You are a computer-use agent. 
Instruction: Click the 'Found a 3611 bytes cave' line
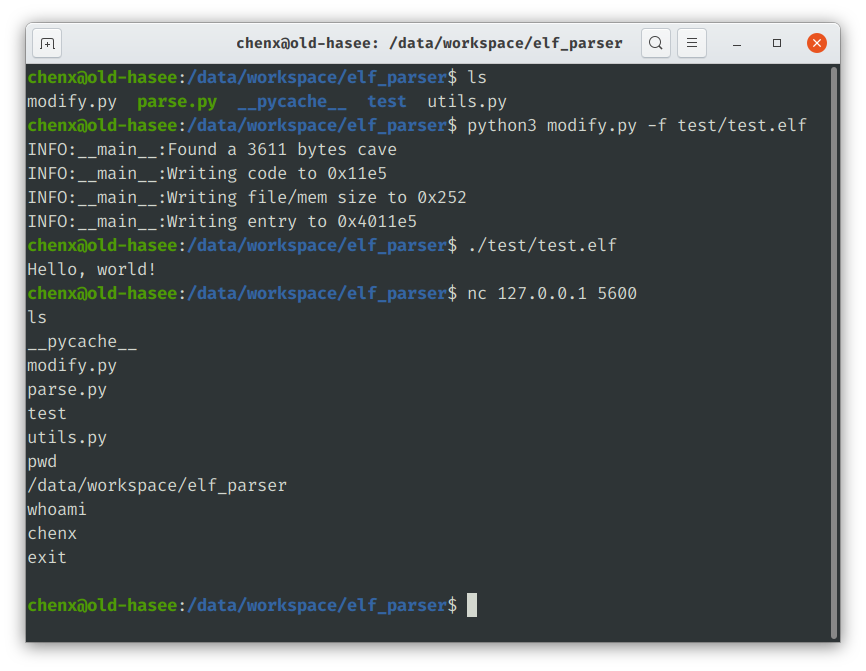212,150
